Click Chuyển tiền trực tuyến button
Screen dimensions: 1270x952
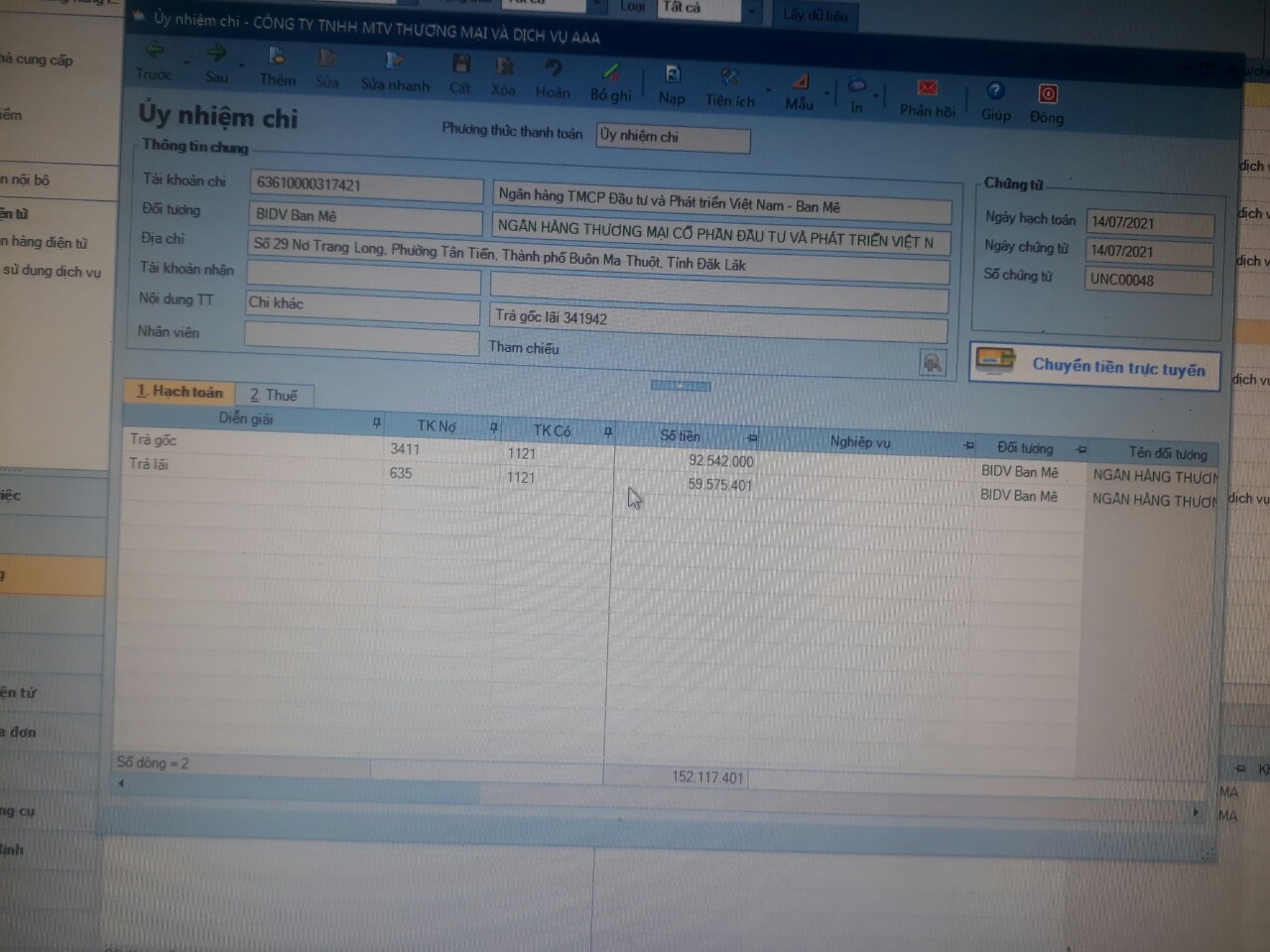[x=1094, y=365]
